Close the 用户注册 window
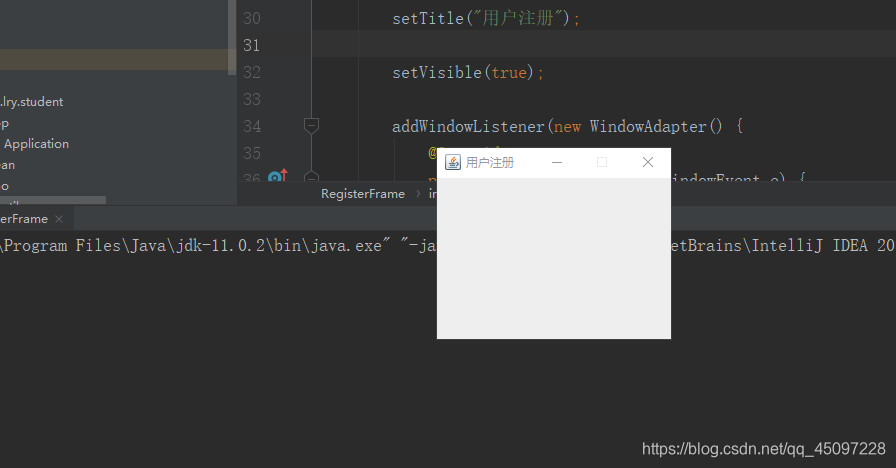 [x=647, y=162]
